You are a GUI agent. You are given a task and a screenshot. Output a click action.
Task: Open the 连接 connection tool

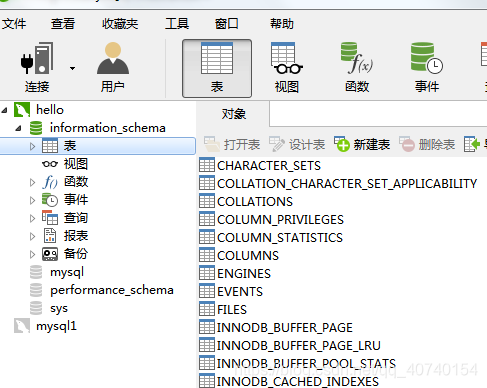coord(37,68)
